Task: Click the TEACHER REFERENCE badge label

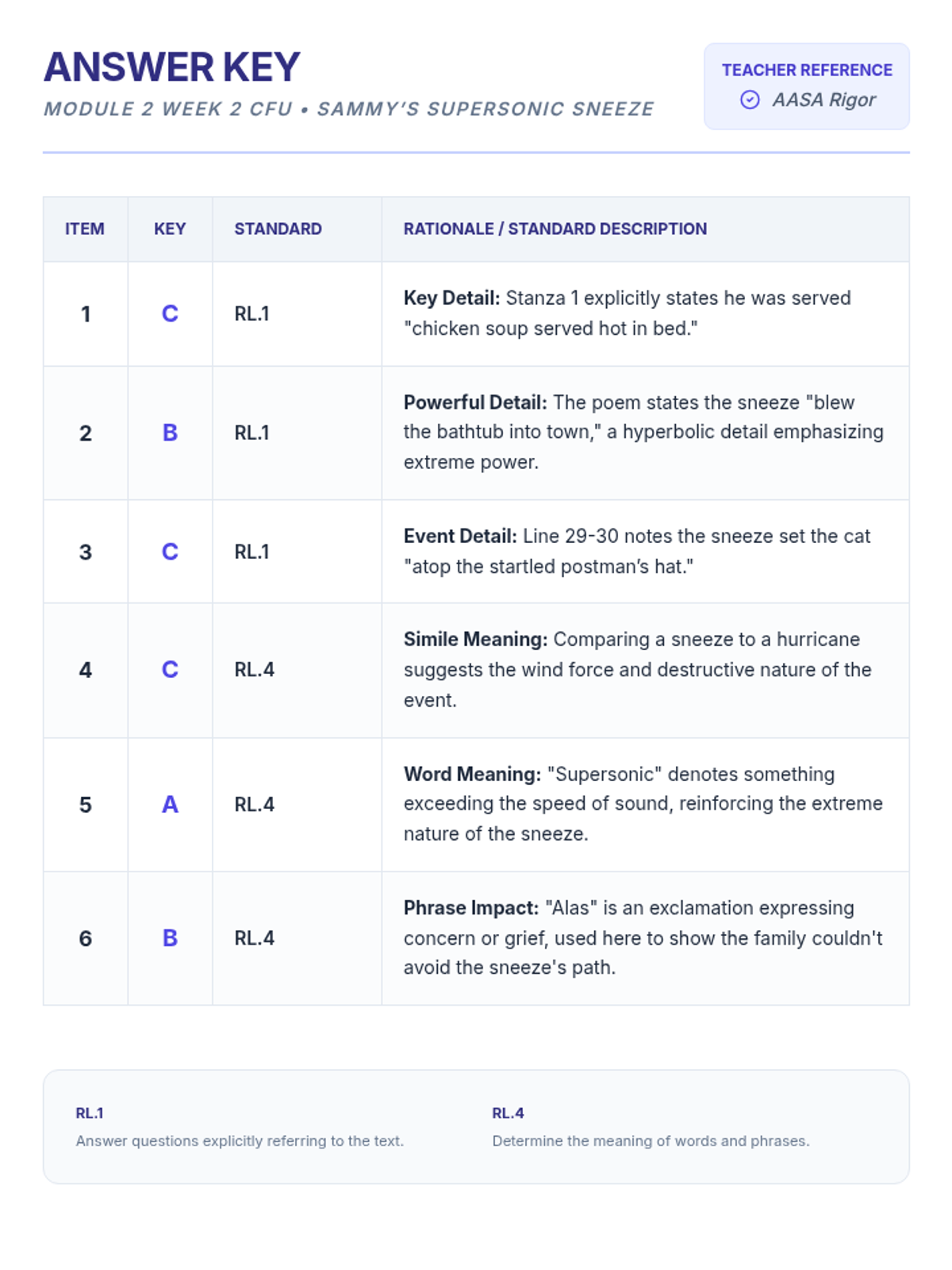Action: [807, 70]
